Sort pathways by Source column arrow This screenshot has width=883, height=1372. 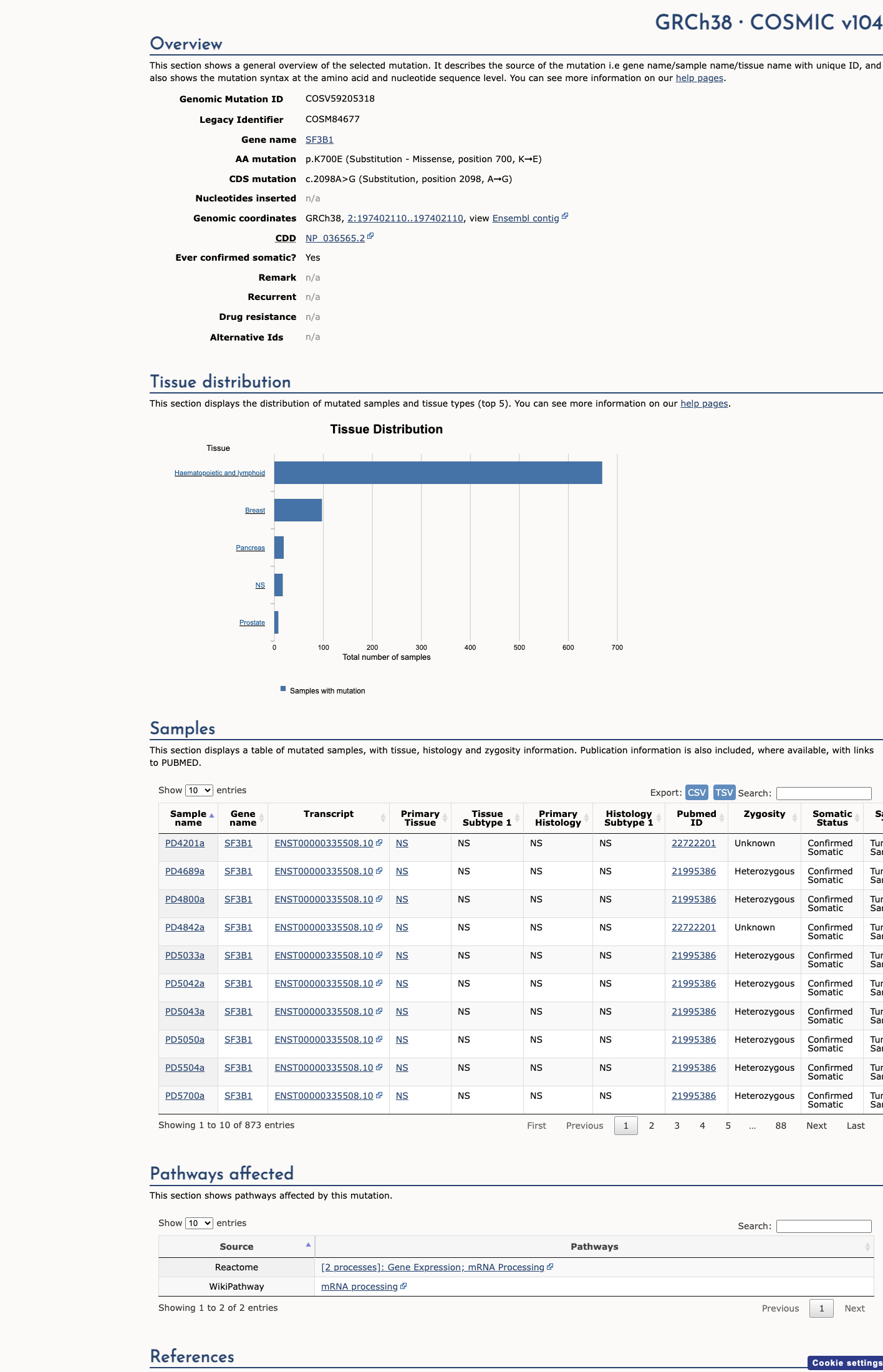pyautogui.click(x=308, y=1245)
